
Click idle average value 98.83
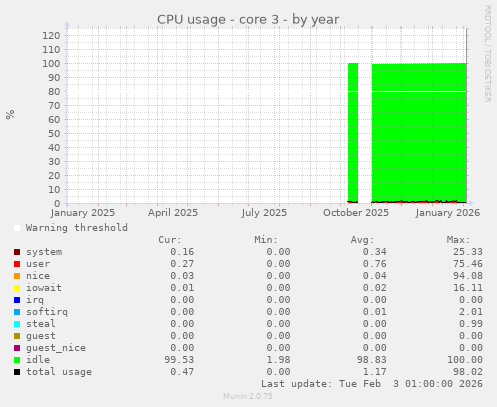[372, 360]
